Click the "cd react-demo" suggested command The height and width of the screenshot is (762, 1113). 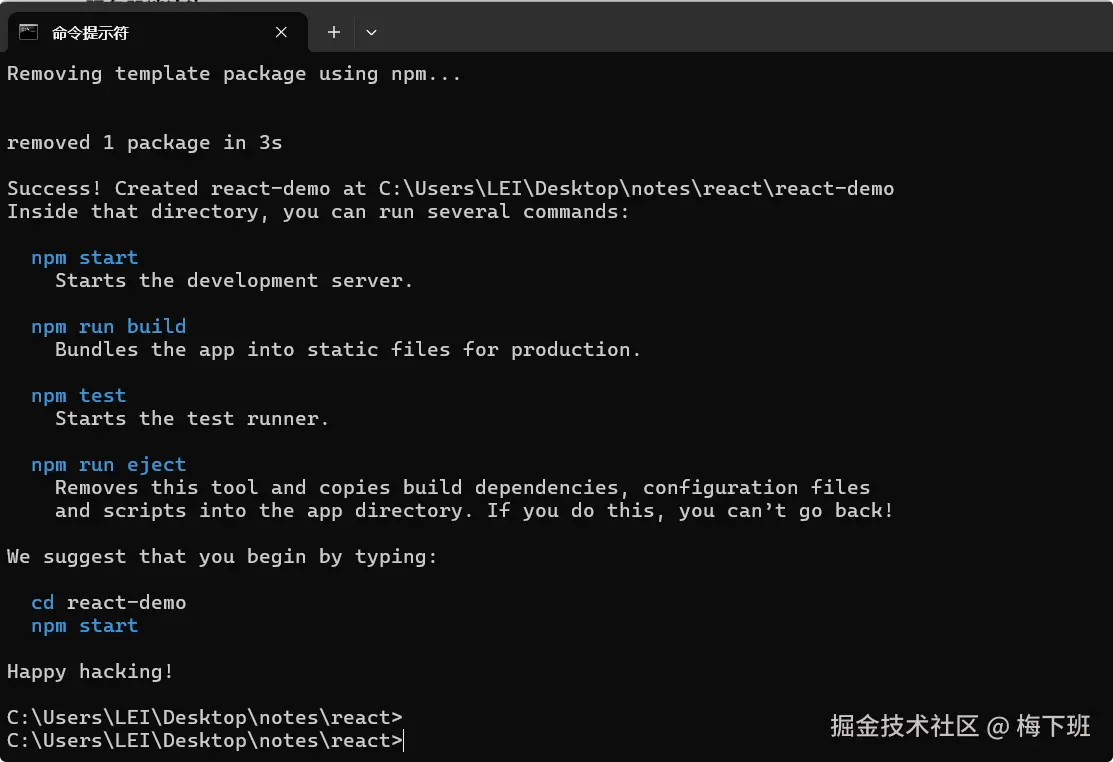click(x=108, y=603)
